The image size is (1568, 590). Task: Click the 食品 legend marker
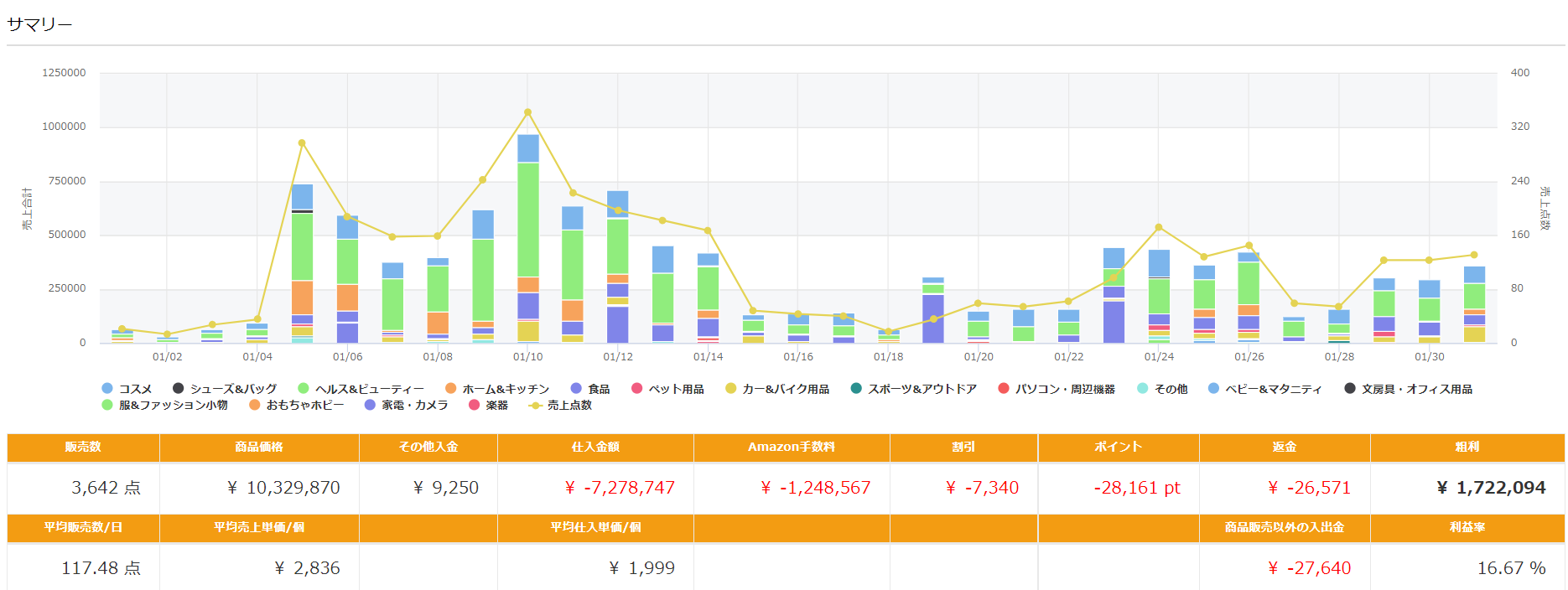576,389
